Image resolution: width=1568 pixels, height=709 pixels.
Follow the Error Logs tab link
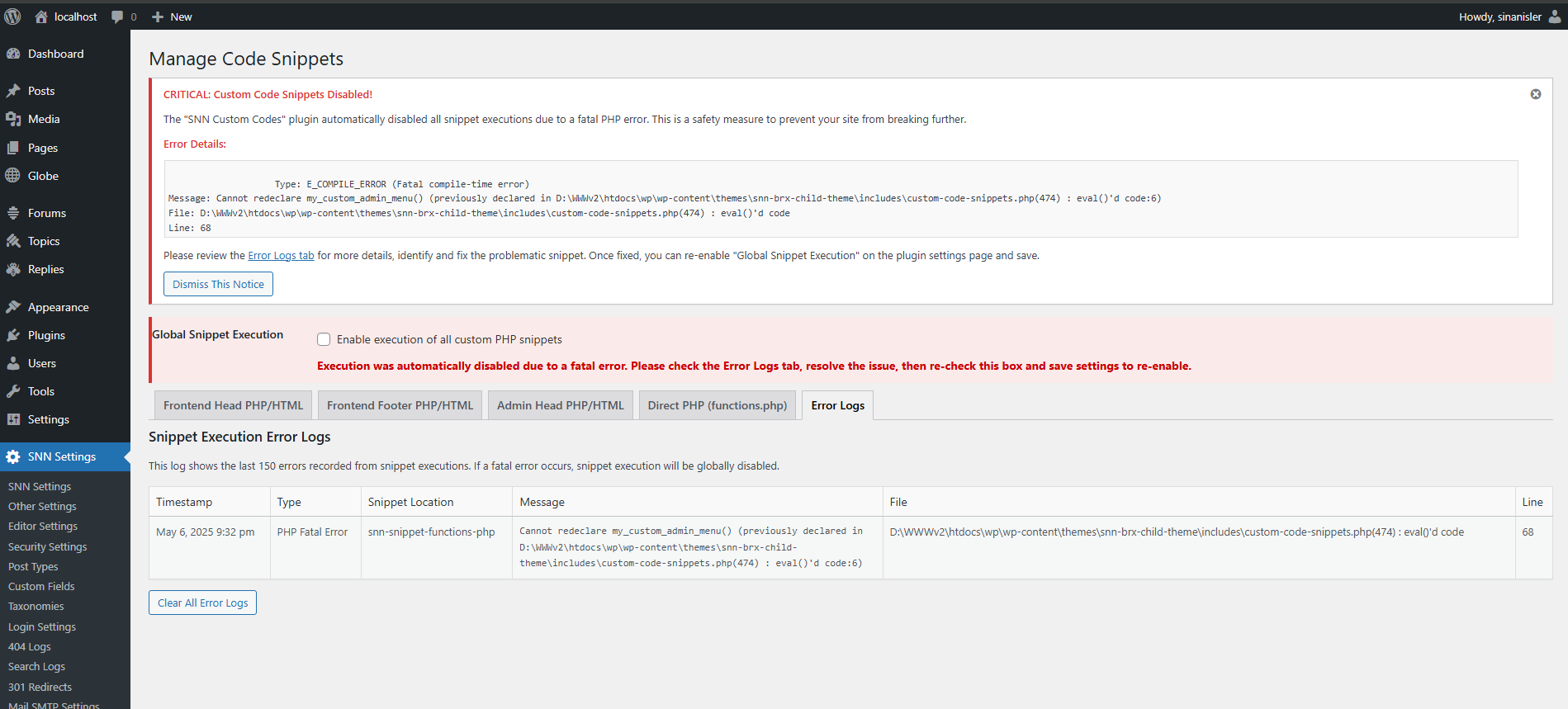[x=281, y=256]
